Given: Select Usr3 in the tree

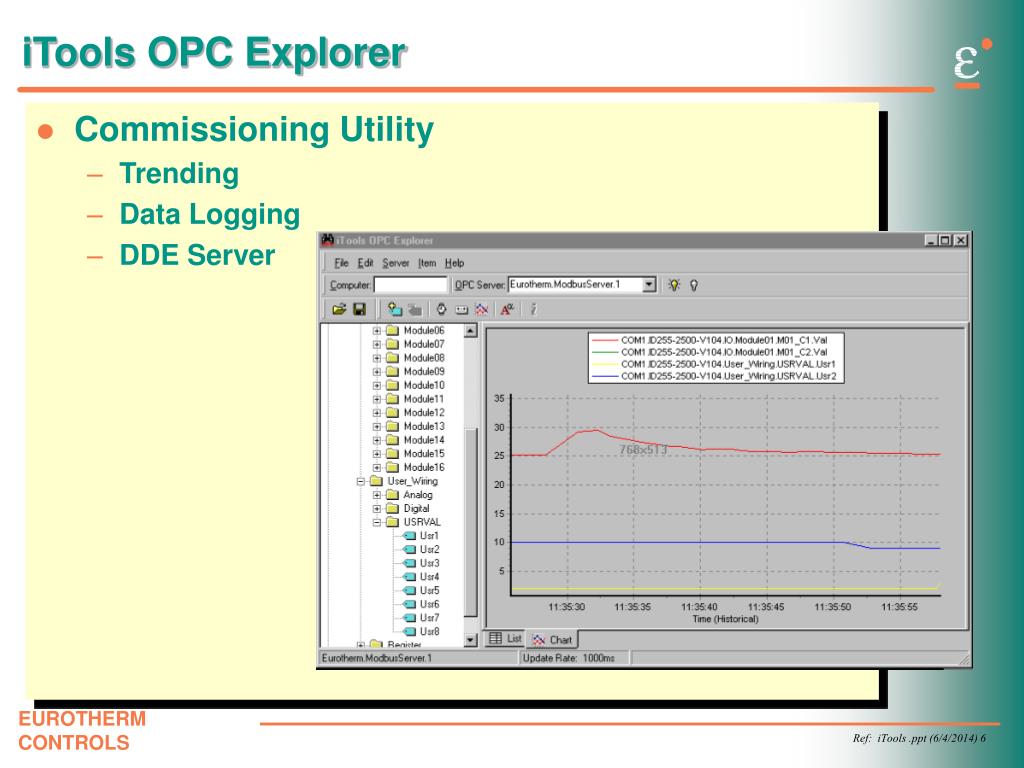Looking at the screenshot, I should click(x=430, y=563).
